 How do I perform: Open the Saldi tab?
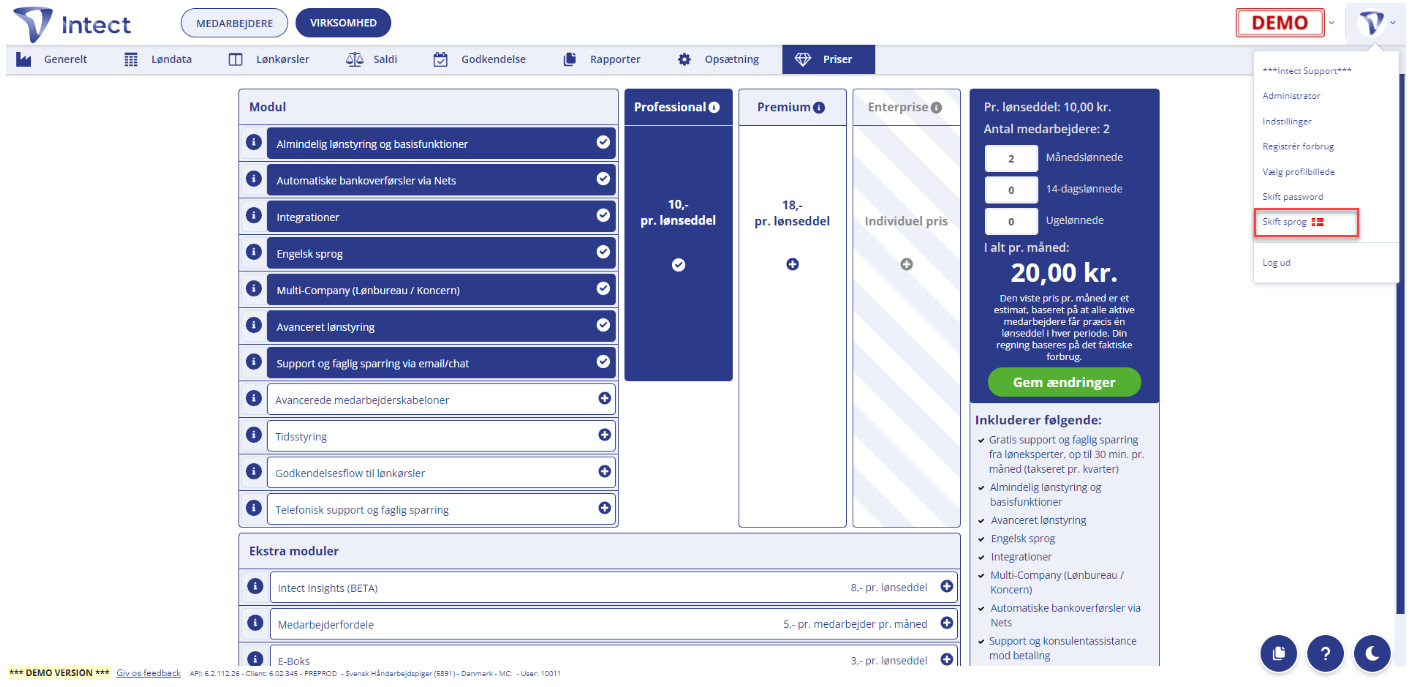pyautogui.click(x=372, y=59)
